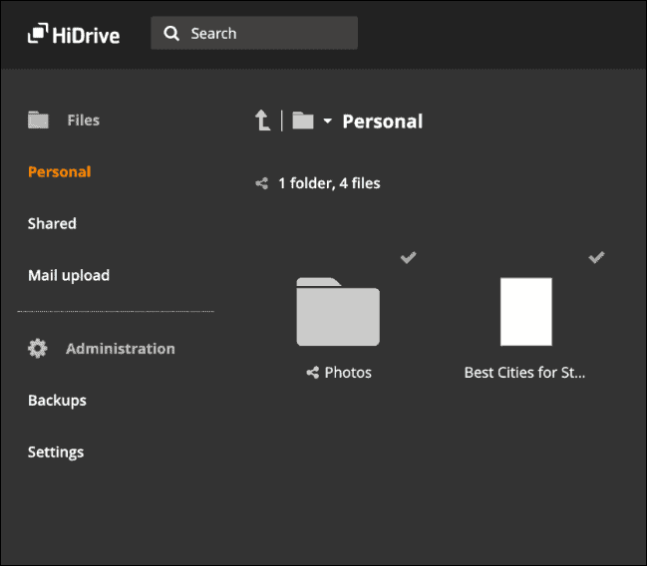Screen dimensions: 647x566
Task: Click share icon beside folder count
Action: 262,183
